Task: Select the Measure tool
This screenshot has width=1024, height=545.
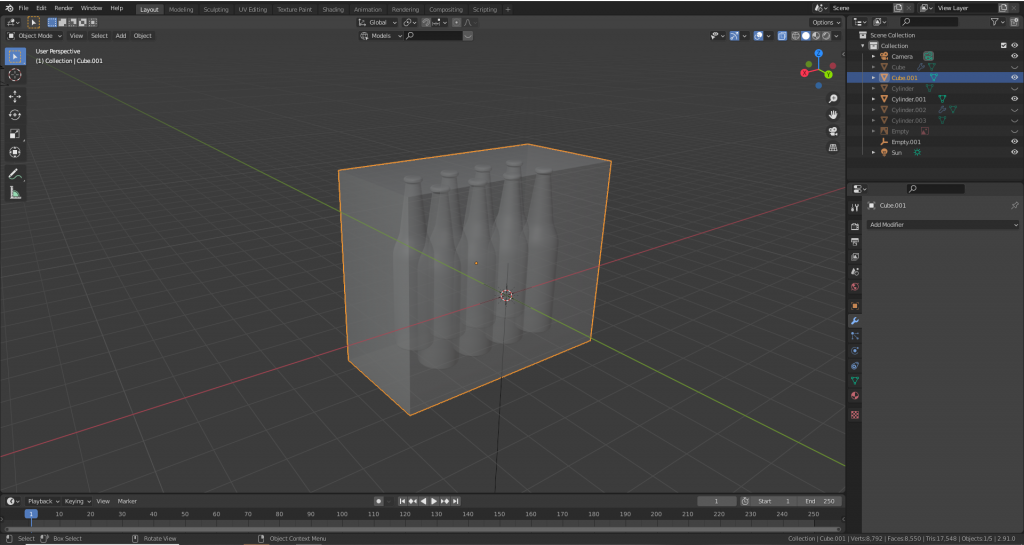Action: (15, 193)
